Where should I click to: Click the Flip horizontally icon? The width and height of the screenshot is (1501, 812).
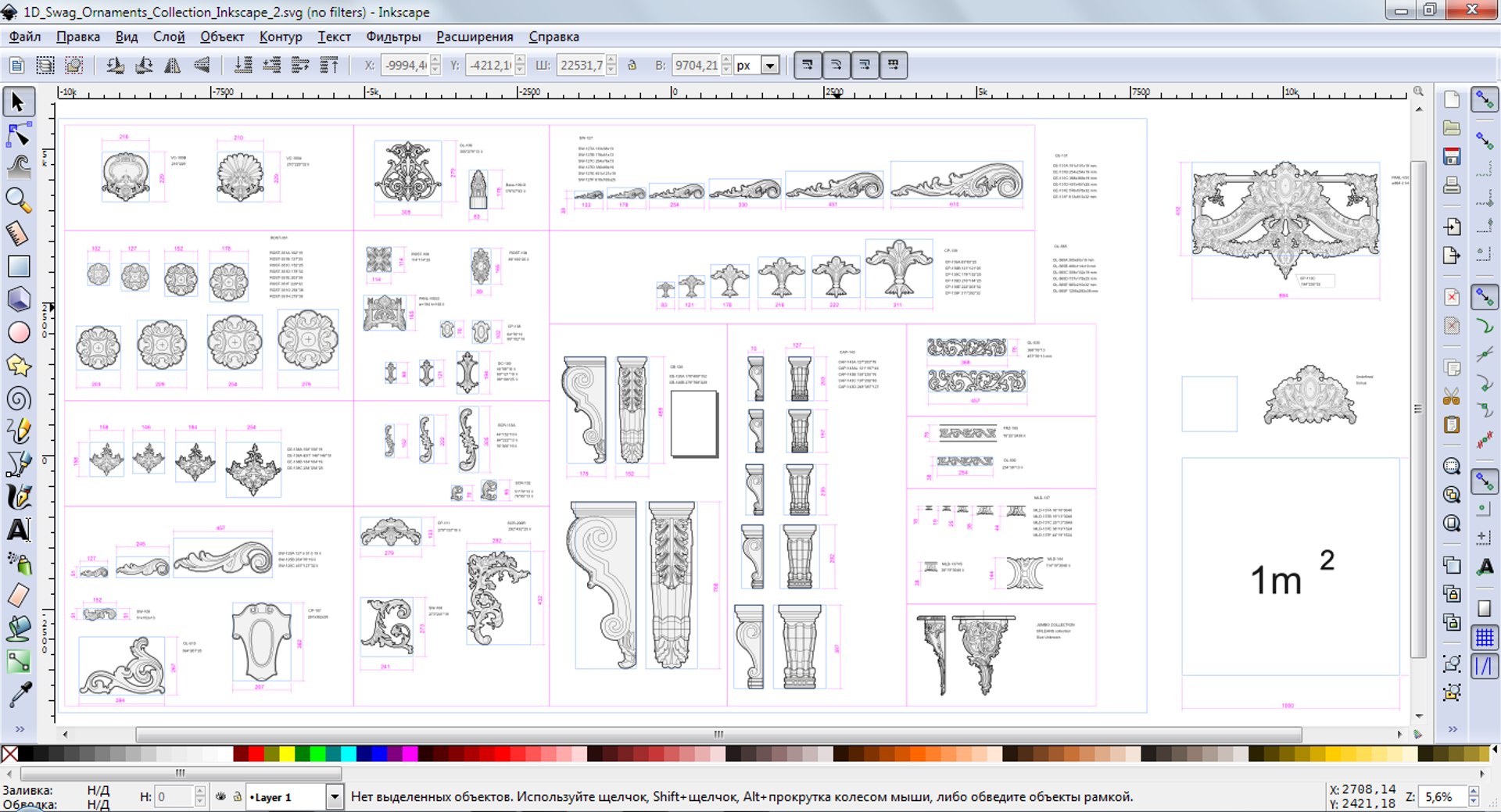[172, 66]
